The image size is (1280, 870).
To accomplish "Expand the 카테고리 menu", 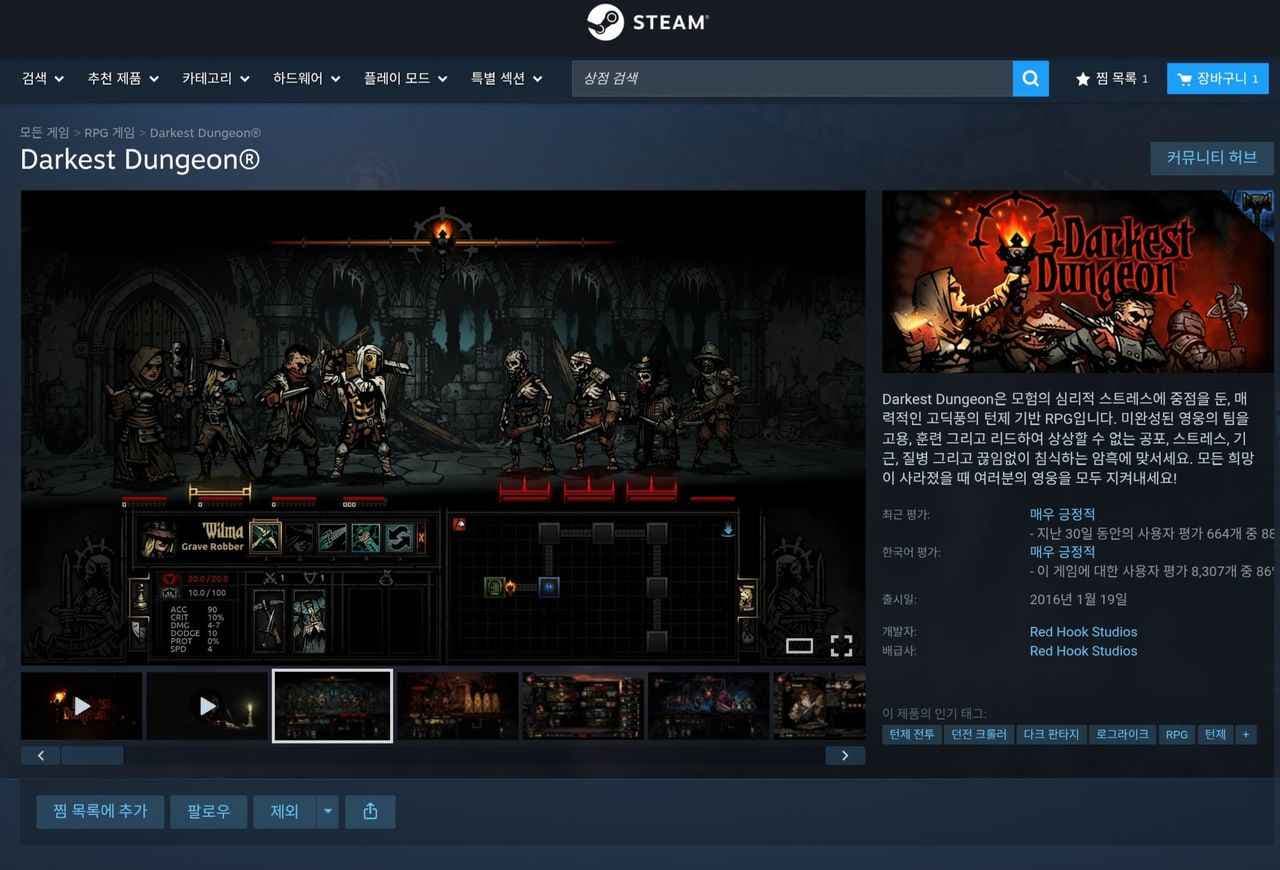I will pos(216,79).
